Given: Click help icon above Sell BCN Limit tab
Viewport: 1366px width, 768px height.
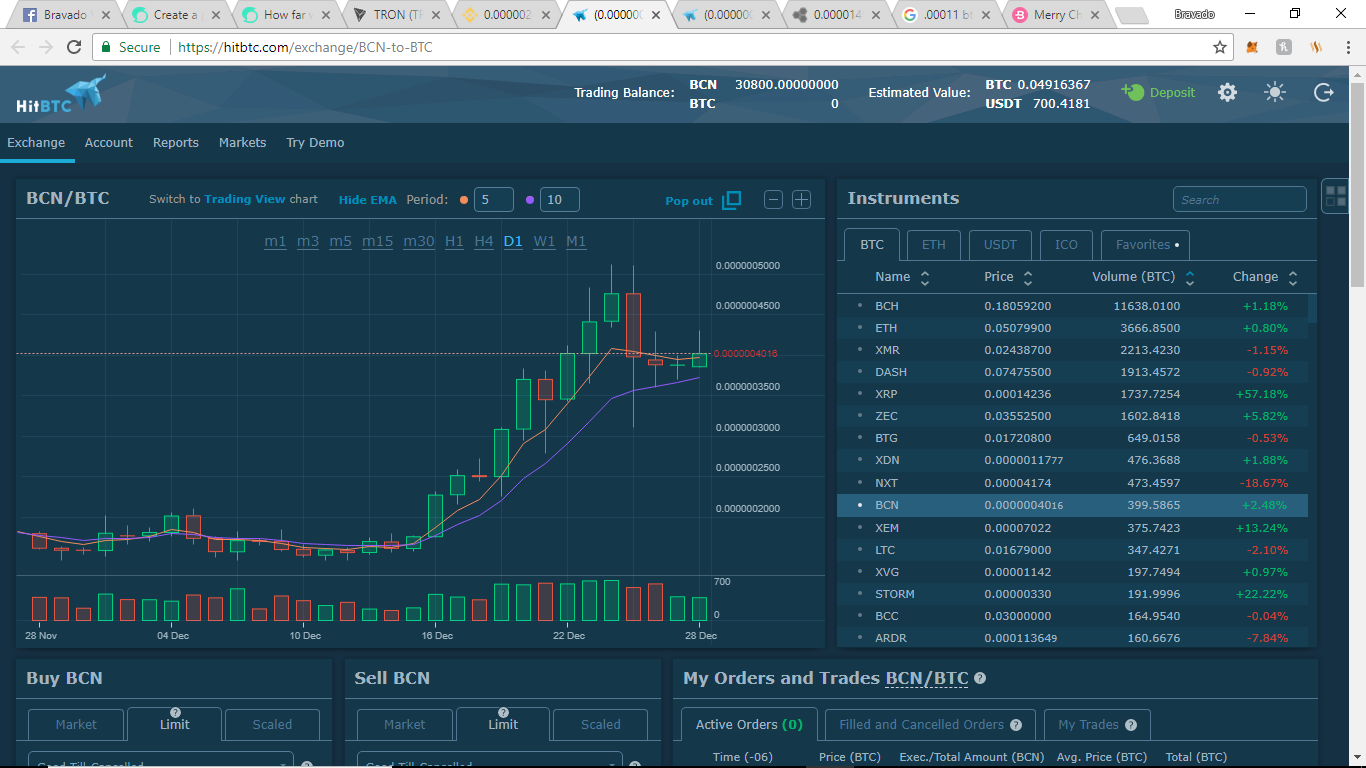Looking at the screenshot, I should point(503,712).
